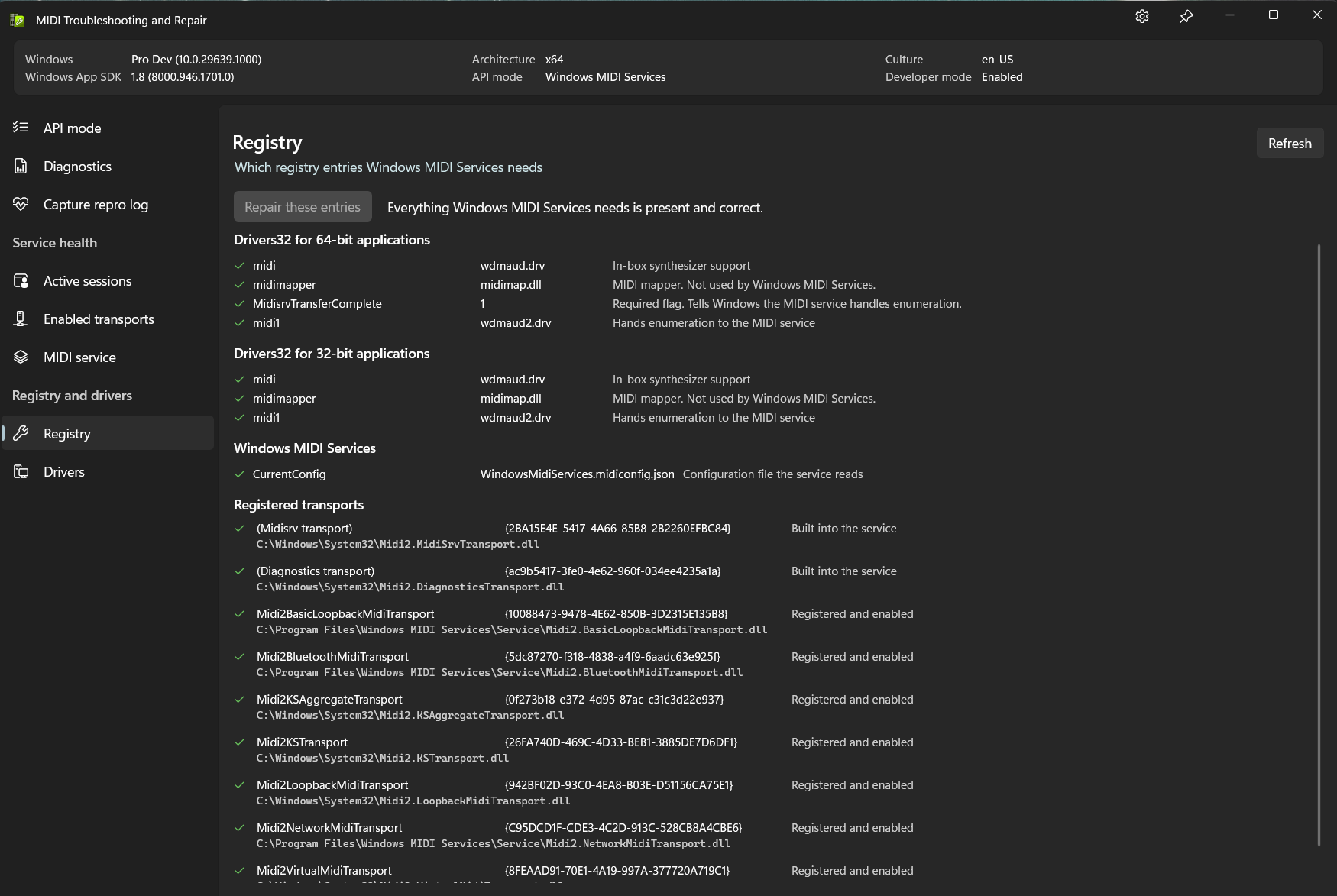Click the Active sessions sidebar icon
The width and height of the screenshot is (1337, 896).
21,280
